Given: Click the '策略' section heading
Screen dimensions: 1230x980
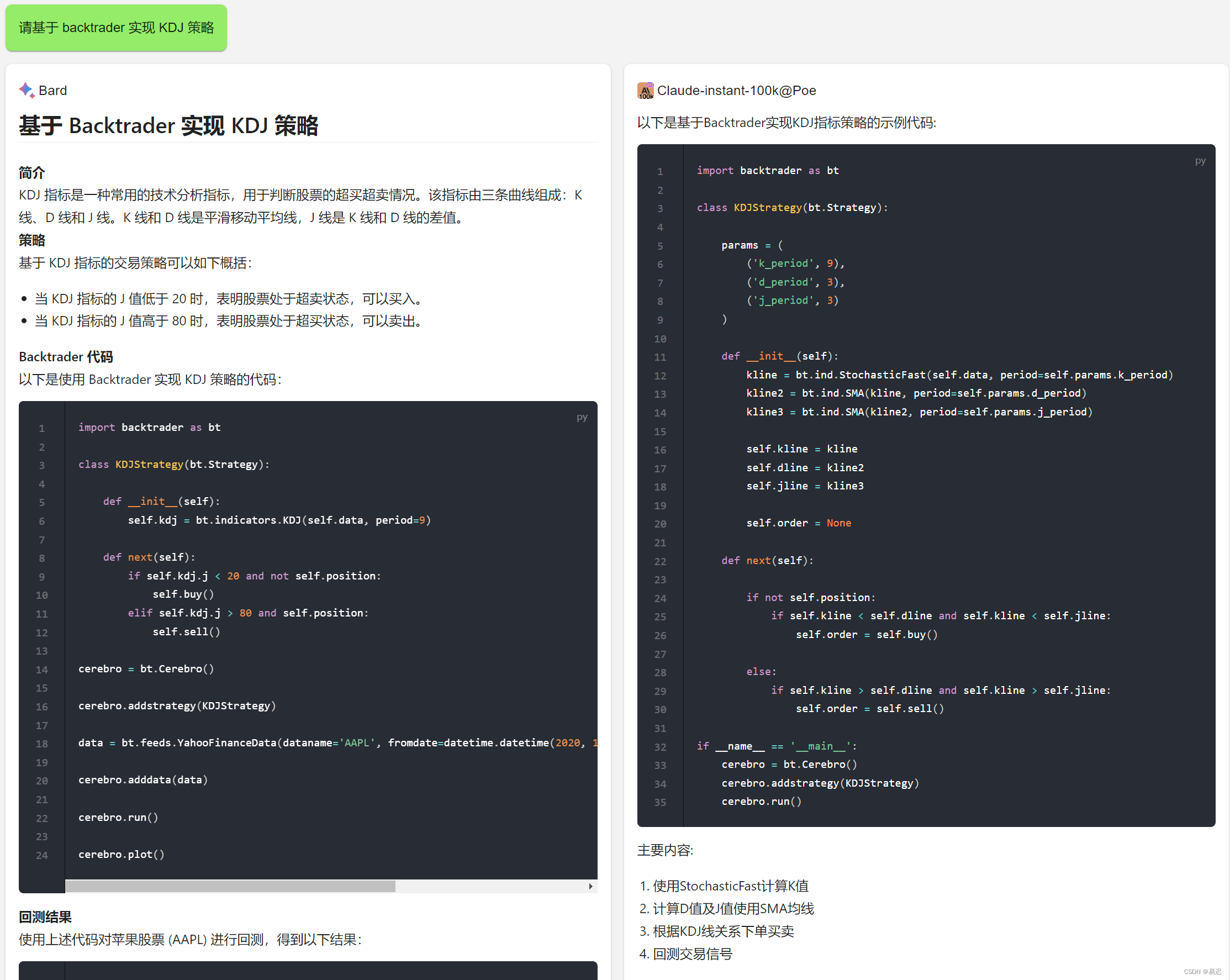Looking at the screenshot, I should coord(32,240).
